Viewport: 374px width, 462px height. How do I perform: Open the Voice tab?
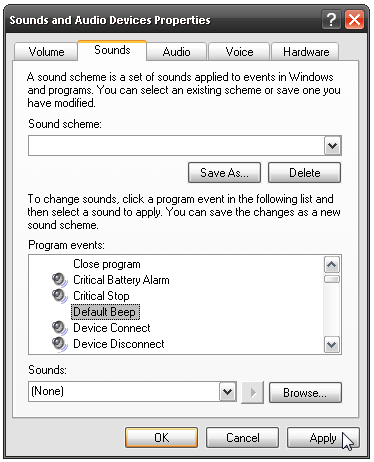tap(239, 52)
